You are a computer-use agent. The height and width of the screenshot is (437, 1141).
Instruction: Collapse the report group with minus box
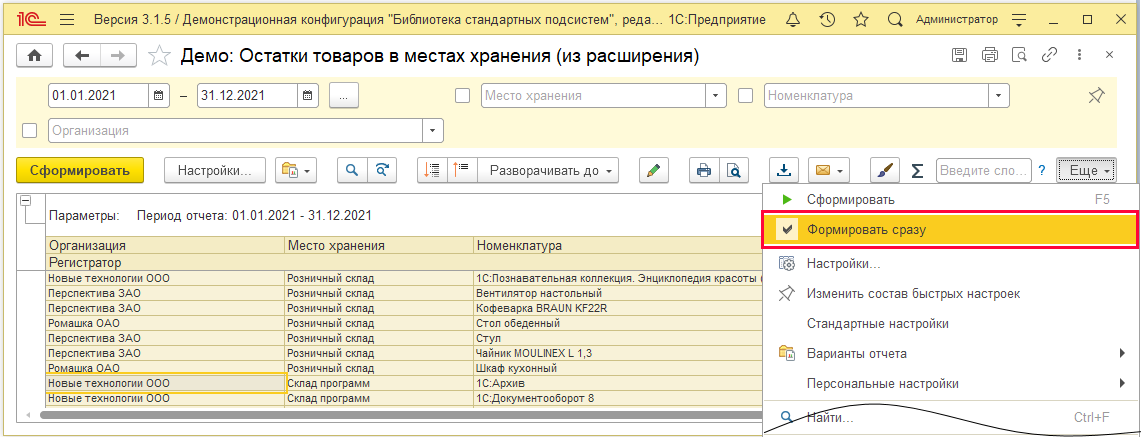[24, 201]
